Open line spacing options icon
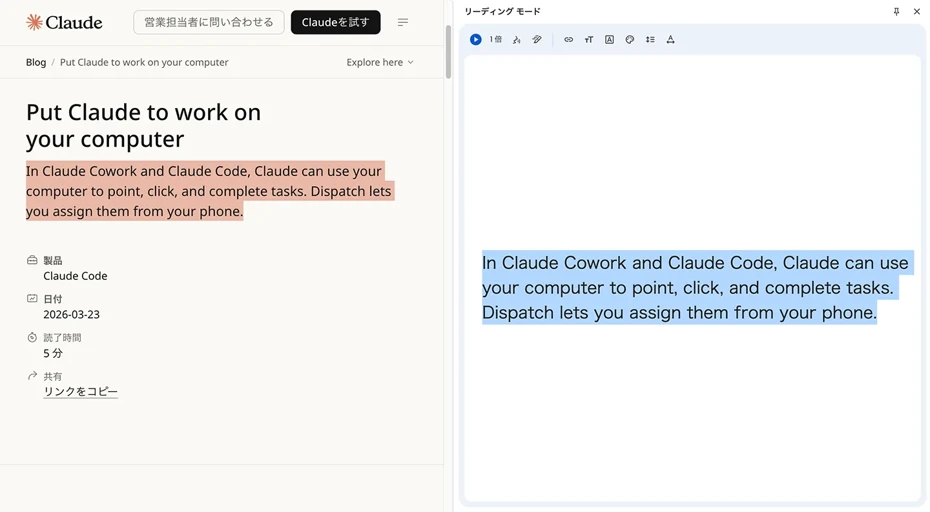Screen dimensions: 930x512 (x=650, y=39)
